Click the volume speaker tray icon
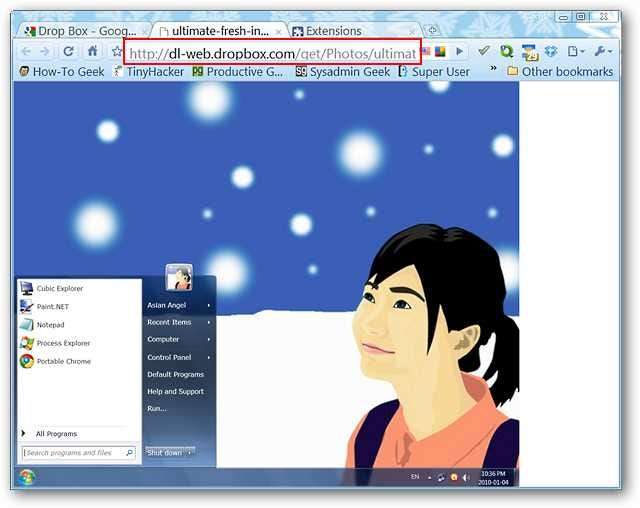 click(466, 477)
